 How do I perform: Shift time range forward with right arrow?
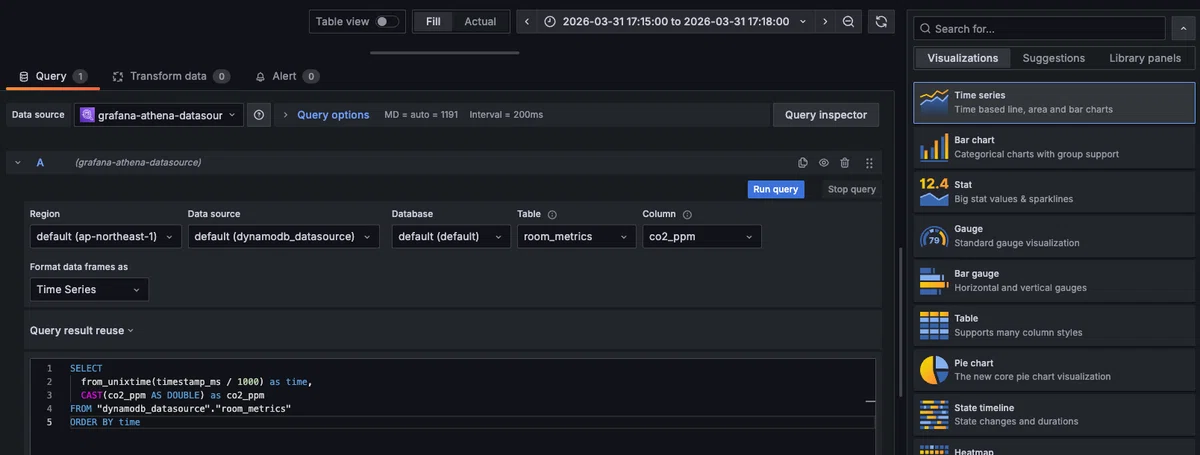click(825, 21)
